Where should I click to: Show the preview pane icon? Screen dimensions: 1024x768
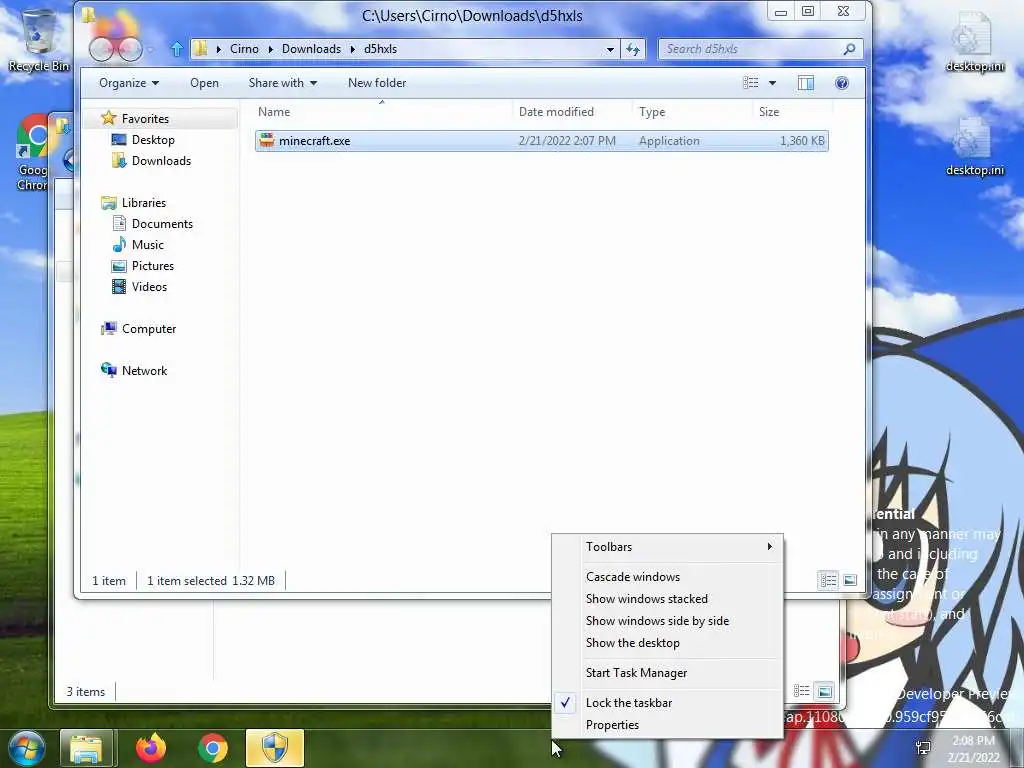coord(806,83)
